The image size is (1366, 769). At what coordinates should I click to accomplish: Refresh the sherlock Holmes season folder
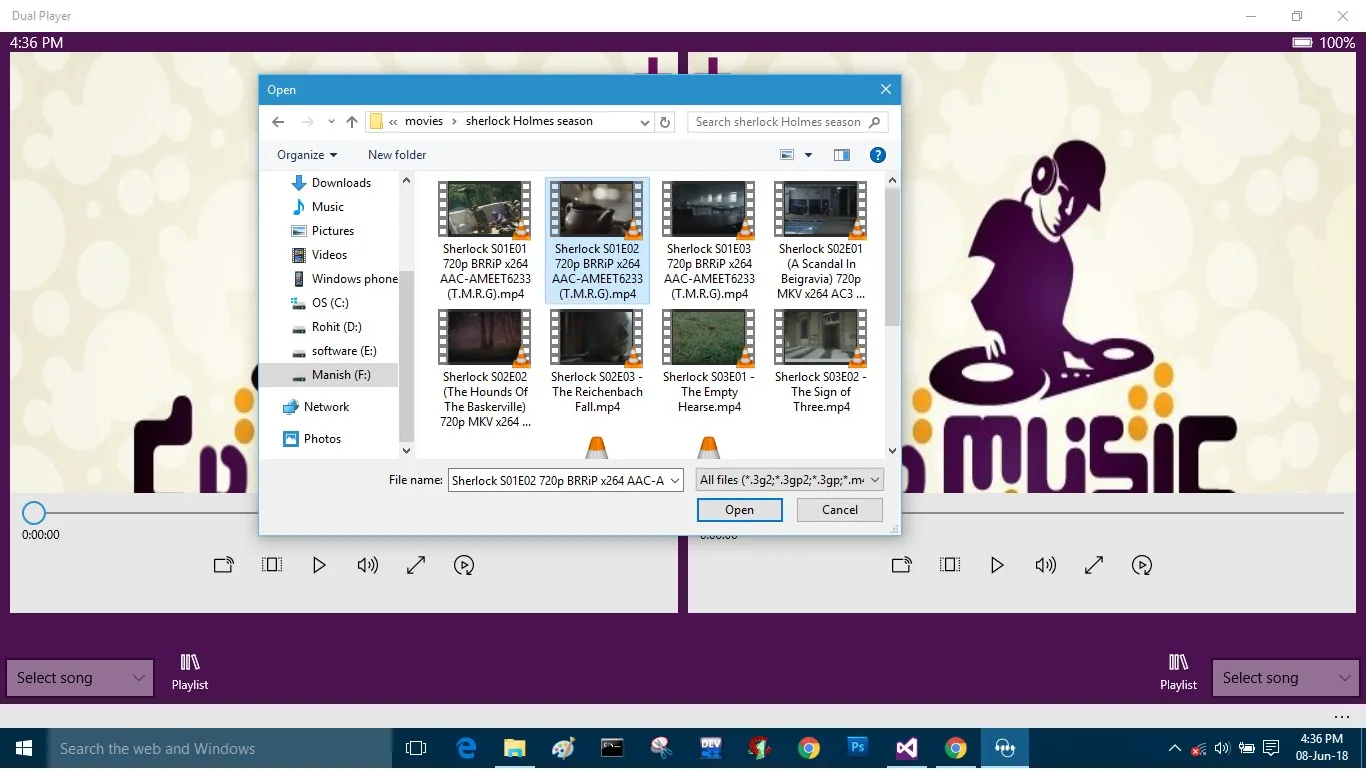click(x=665, y=122)
